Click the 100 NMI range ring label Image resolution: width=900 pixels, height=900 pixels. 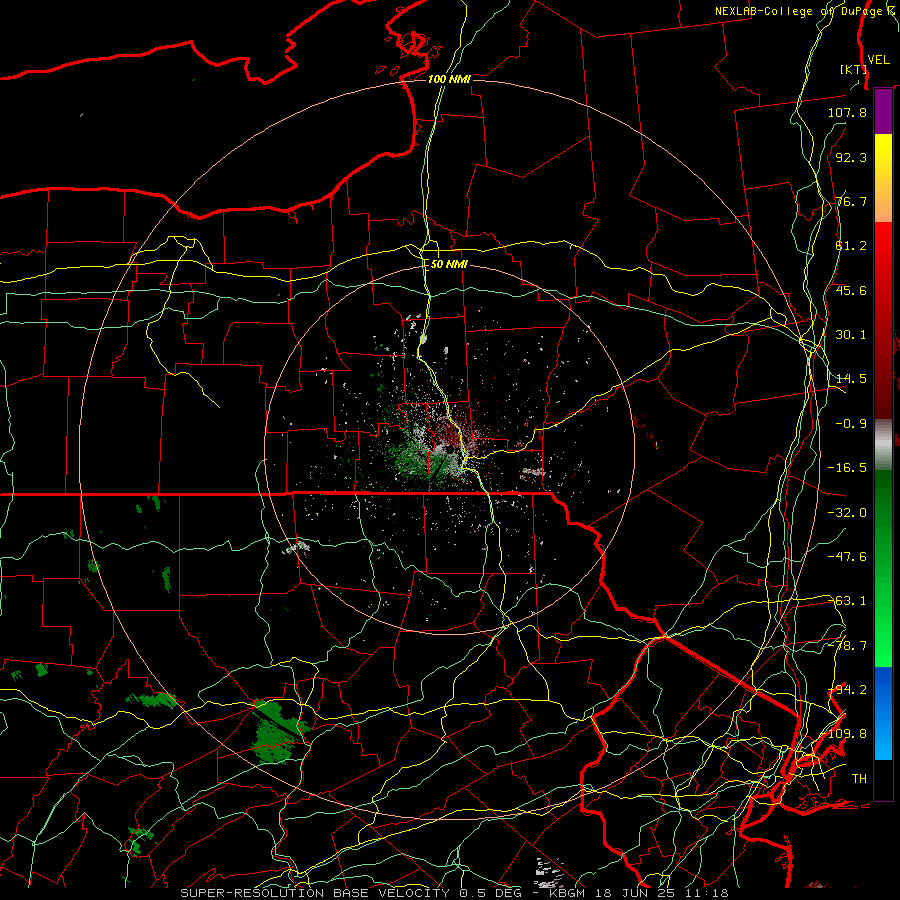click(449, 79)
